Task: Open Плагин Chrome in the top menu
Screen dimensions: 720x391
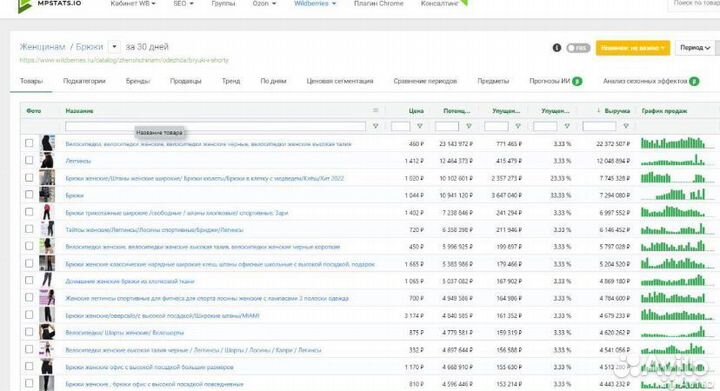Action: click(x=378, y=4)
